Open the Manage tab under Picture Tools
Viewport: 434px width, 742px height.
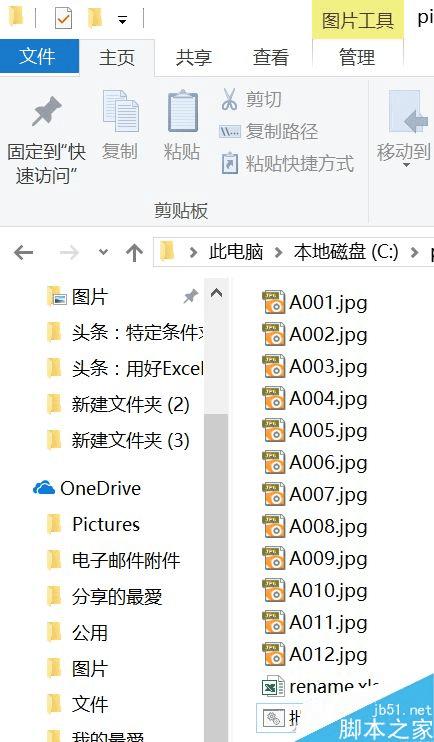[357, 58]
